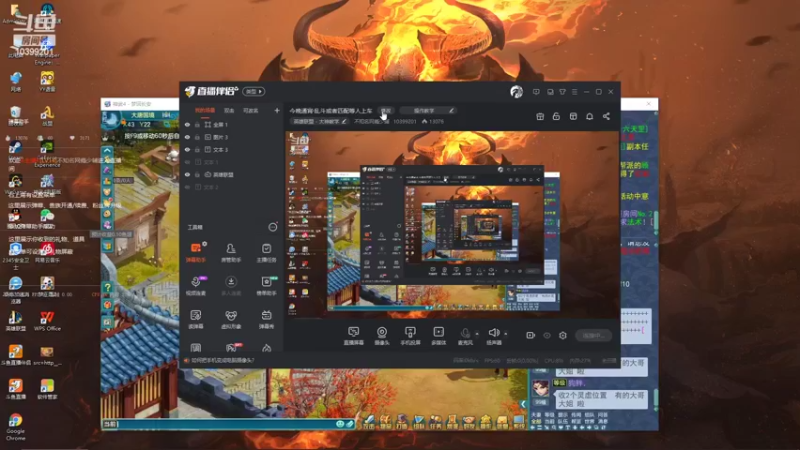Click the record video icon in bottom bar
This screenshot has width=800, height=450.
coord(531,335)
